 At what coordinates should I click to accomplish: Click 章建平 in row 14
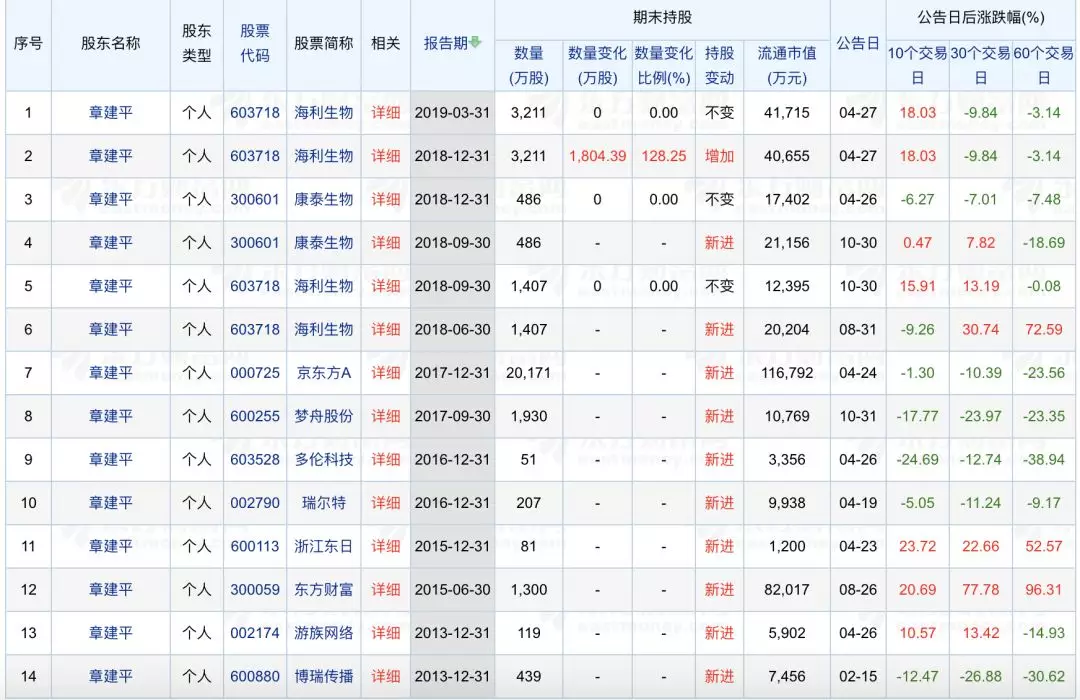click(x=110, y=677)
